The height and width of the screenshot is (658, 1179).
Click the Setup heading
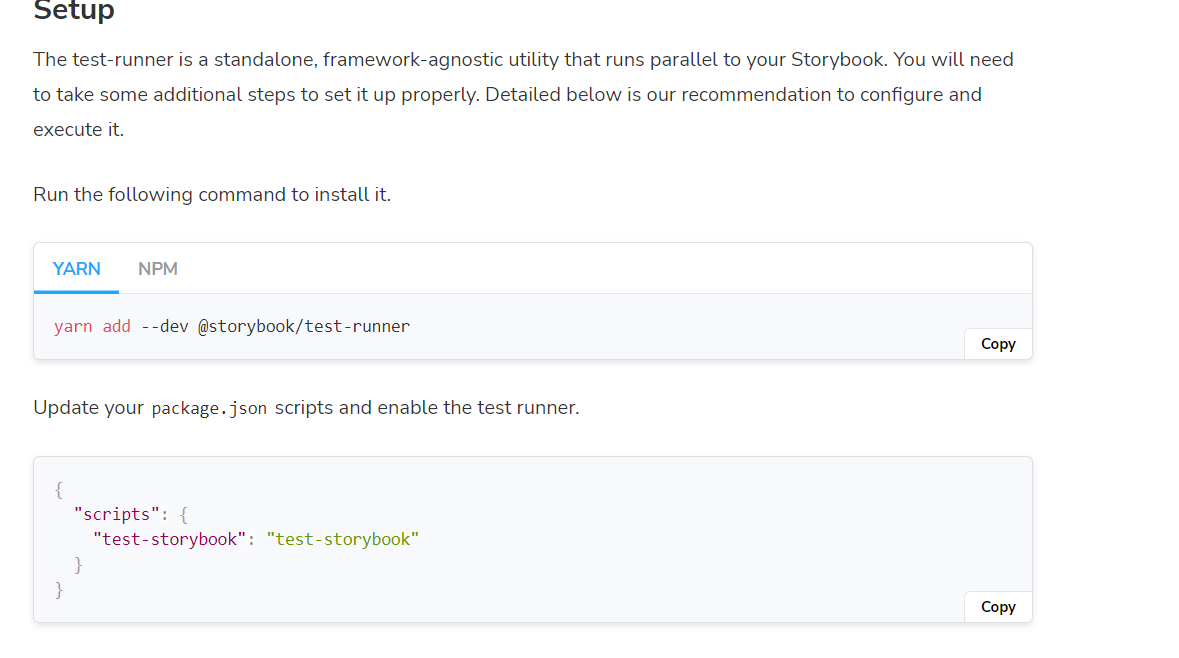pyautogui.click(x=74, y=12)
